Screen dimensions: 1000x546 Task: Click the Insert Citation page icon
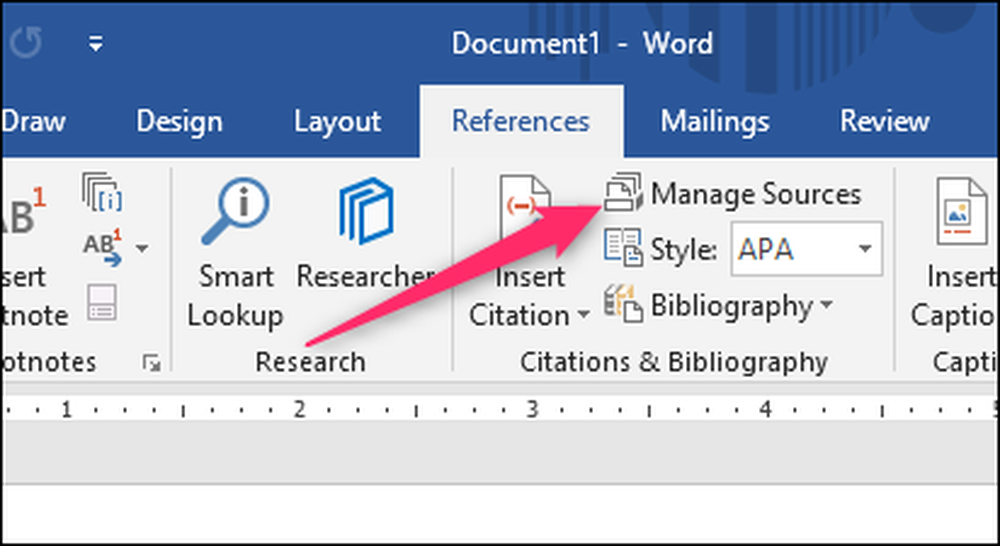click(526, 209)
